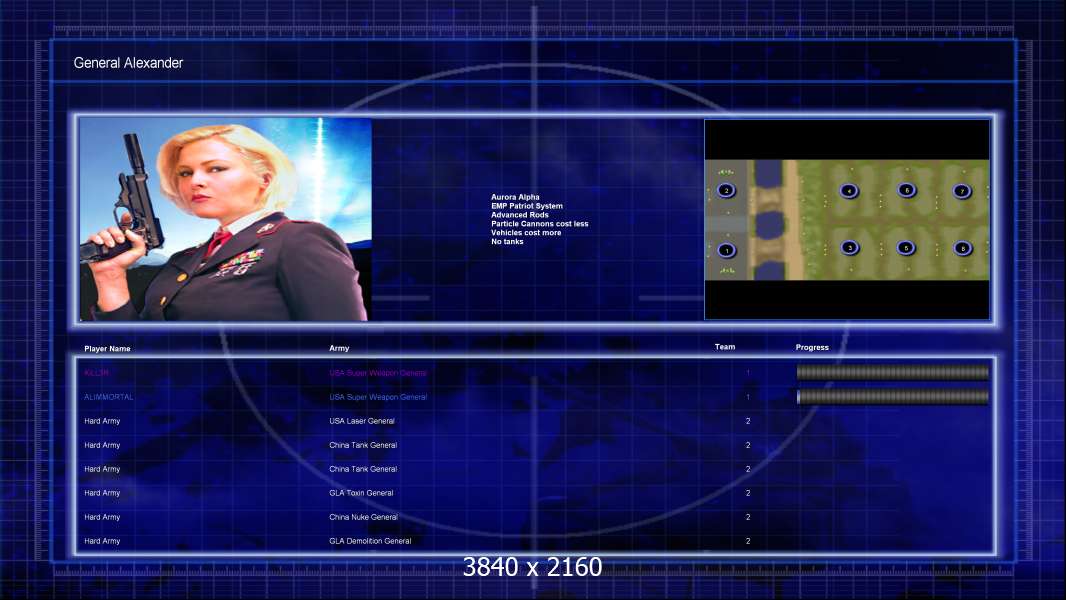Click the General Alexander title text
The image size is (1066, 600).
coord(128,63)
